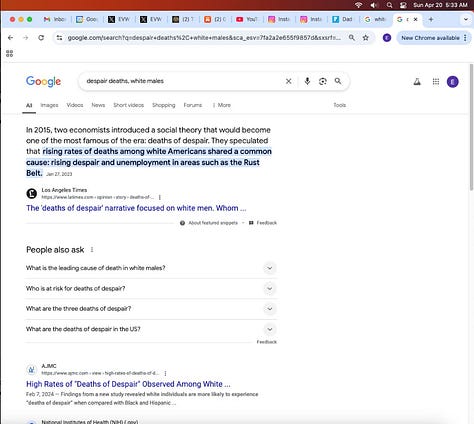Open more options for AJMC result
The width and height of the screenshot is (474, 424).
click(165, 373)
